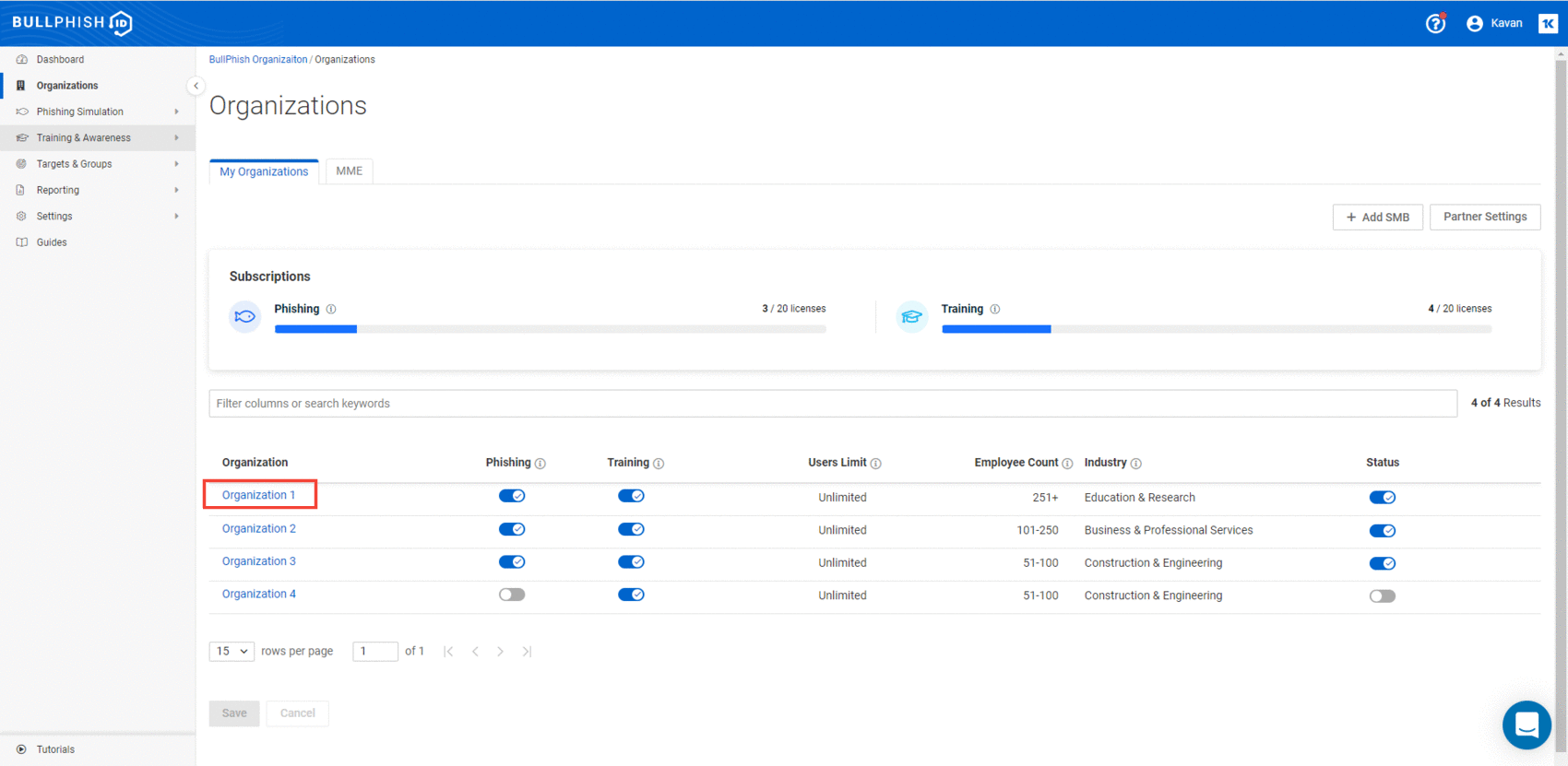Click the Phishing Simulation fish icon in sidebar
Image resolution: width=1568 pixels, height=766 pixels.
pyautogui.click(x=21, y=112)
